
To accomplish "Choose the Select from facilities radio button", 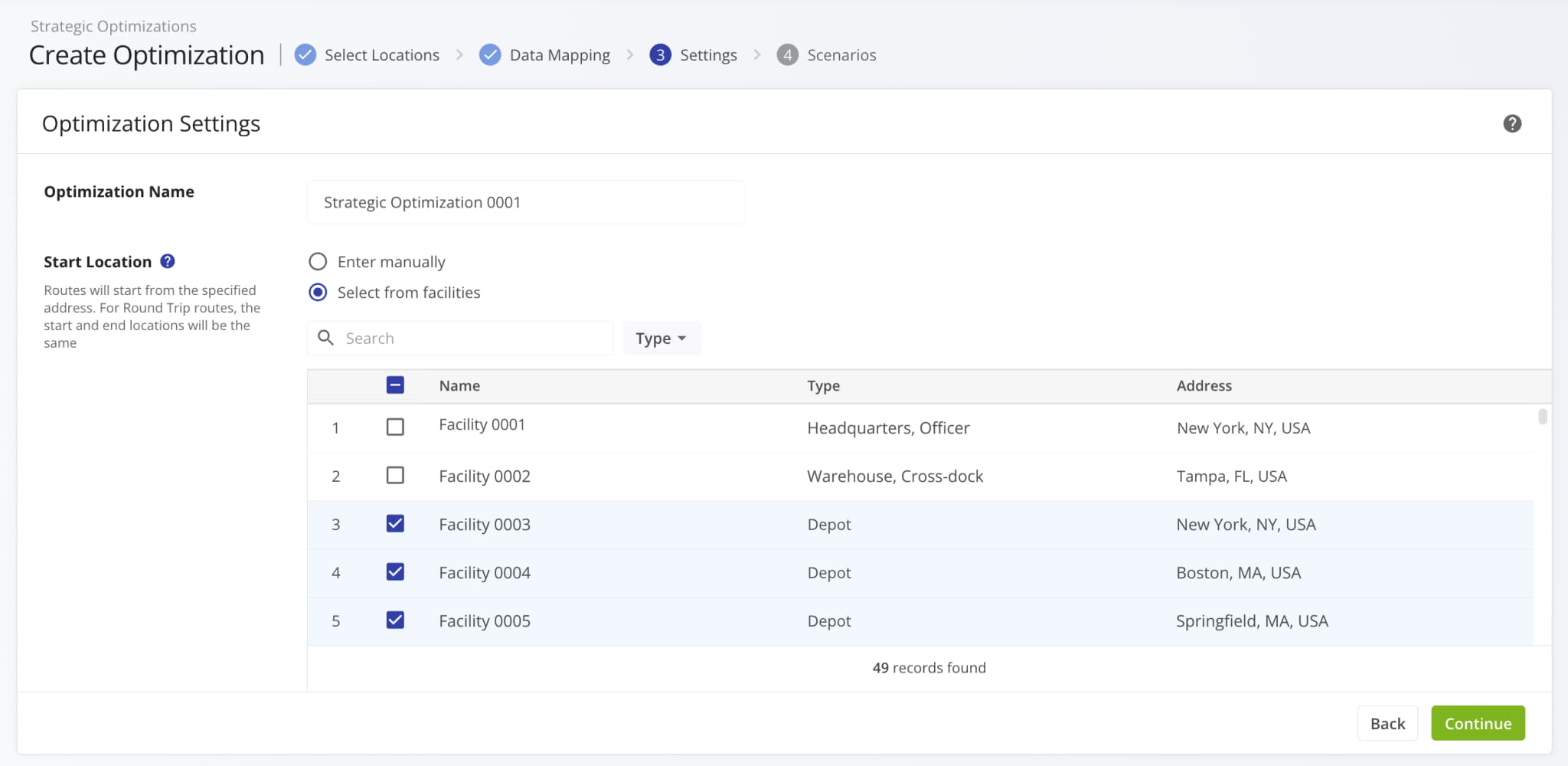I will pyautogui.click(x=318, y=293).
